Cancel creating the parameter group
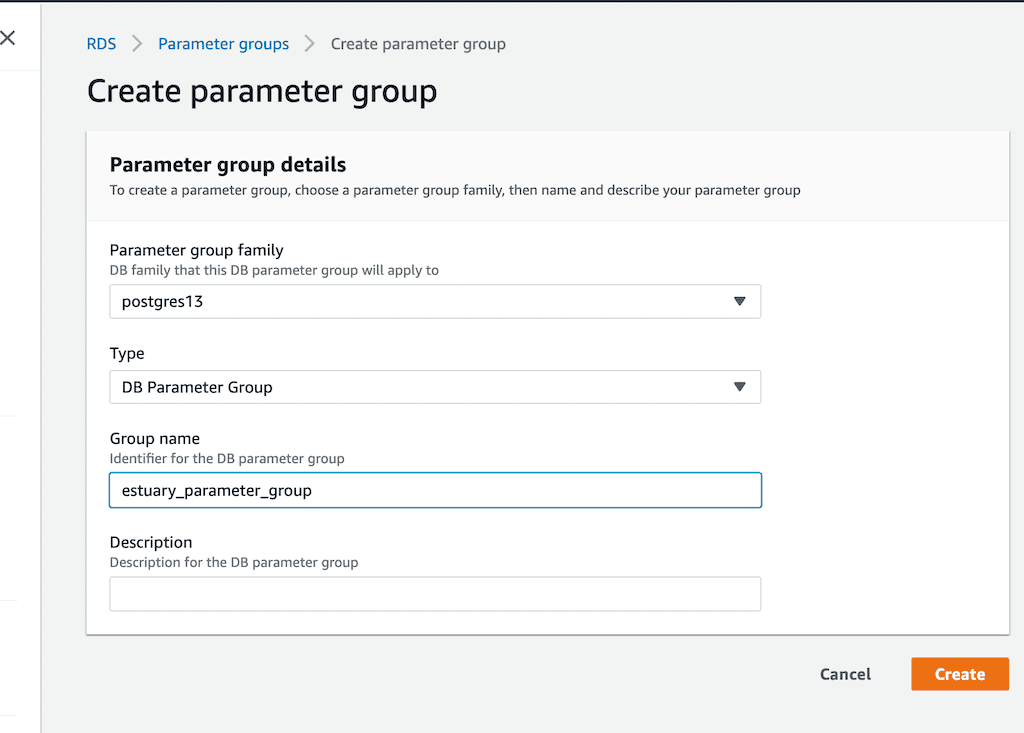This screenshot has width=1024, height=733. point(844,674)
